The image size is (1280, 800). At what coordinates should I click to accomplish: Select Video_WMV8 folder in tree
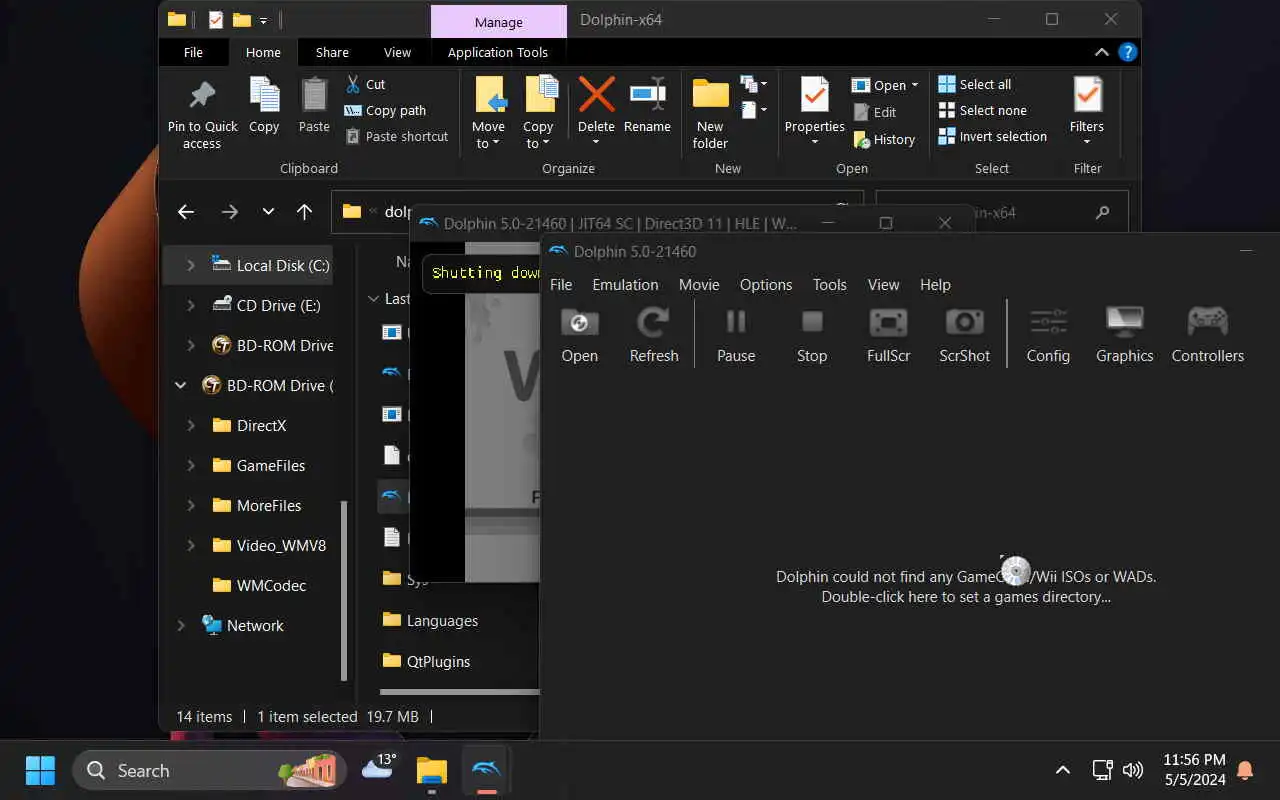click(x=269, y=545)
